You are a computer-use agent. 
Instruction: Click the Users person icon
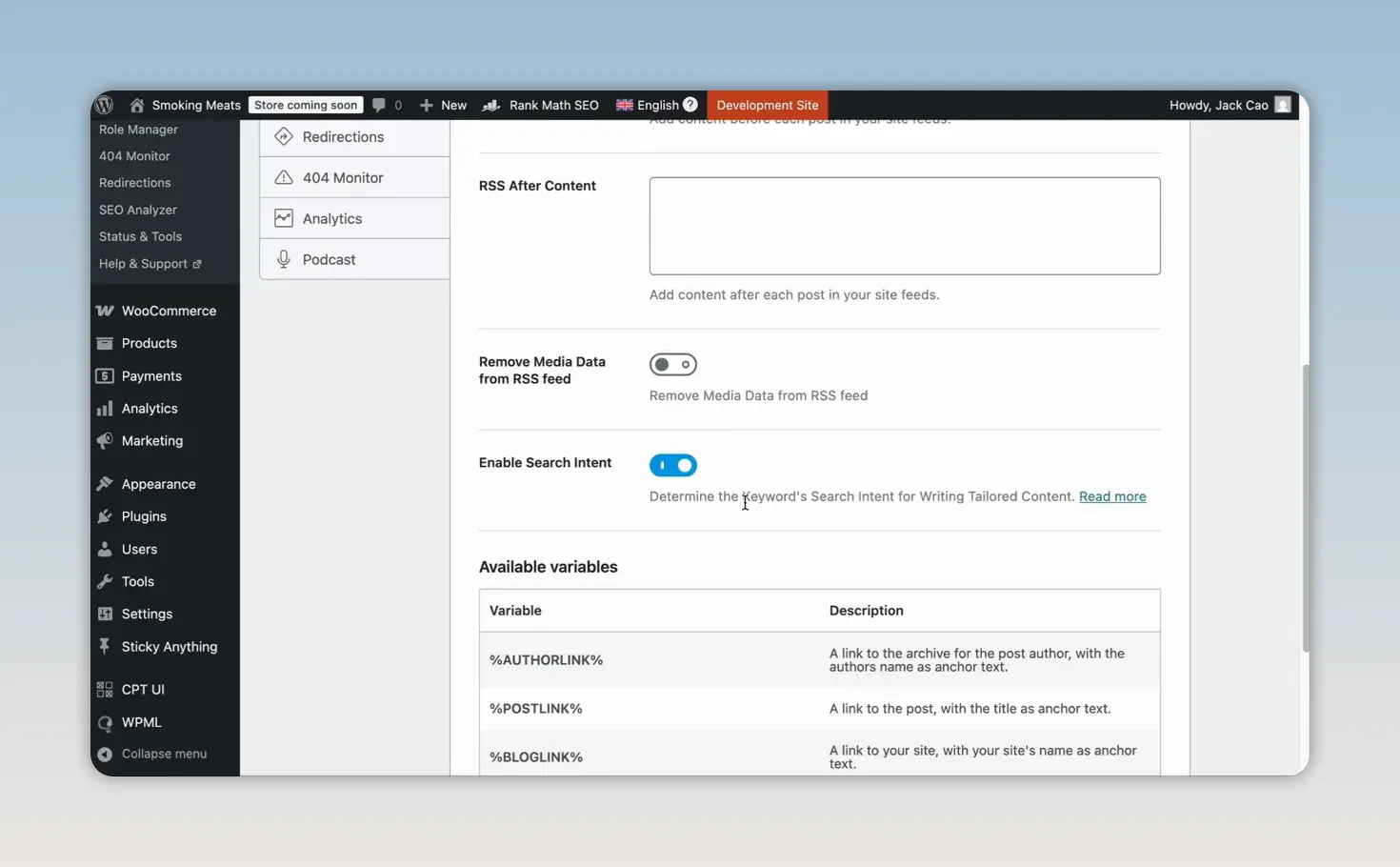(105, 549)
